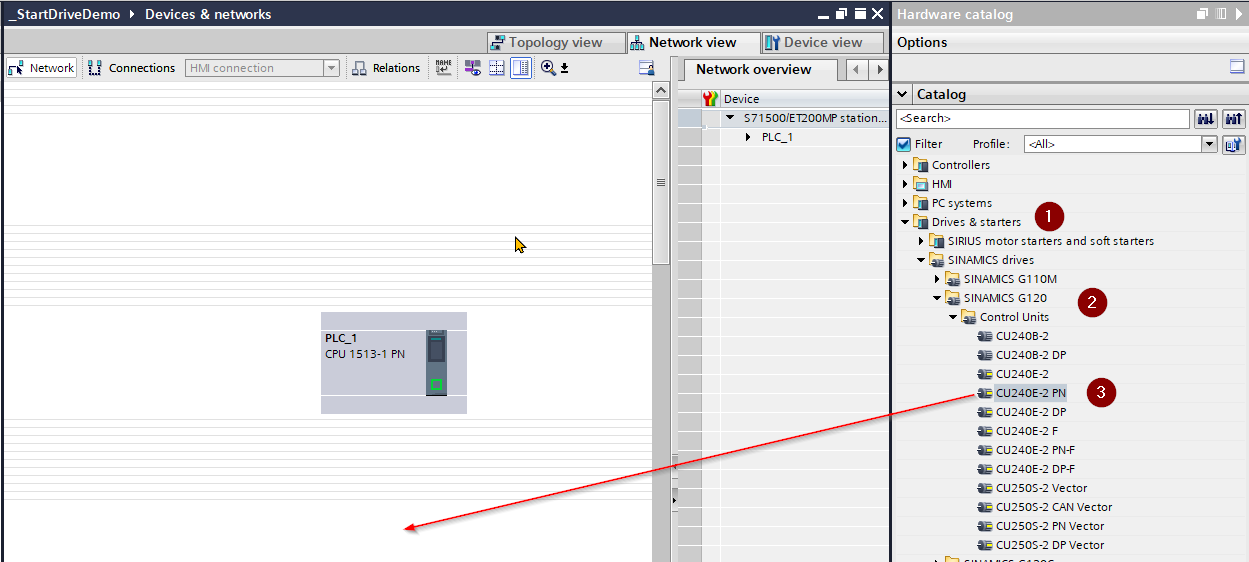
Task: Collapse the Drives & starters folder
Action: (905, 222)
